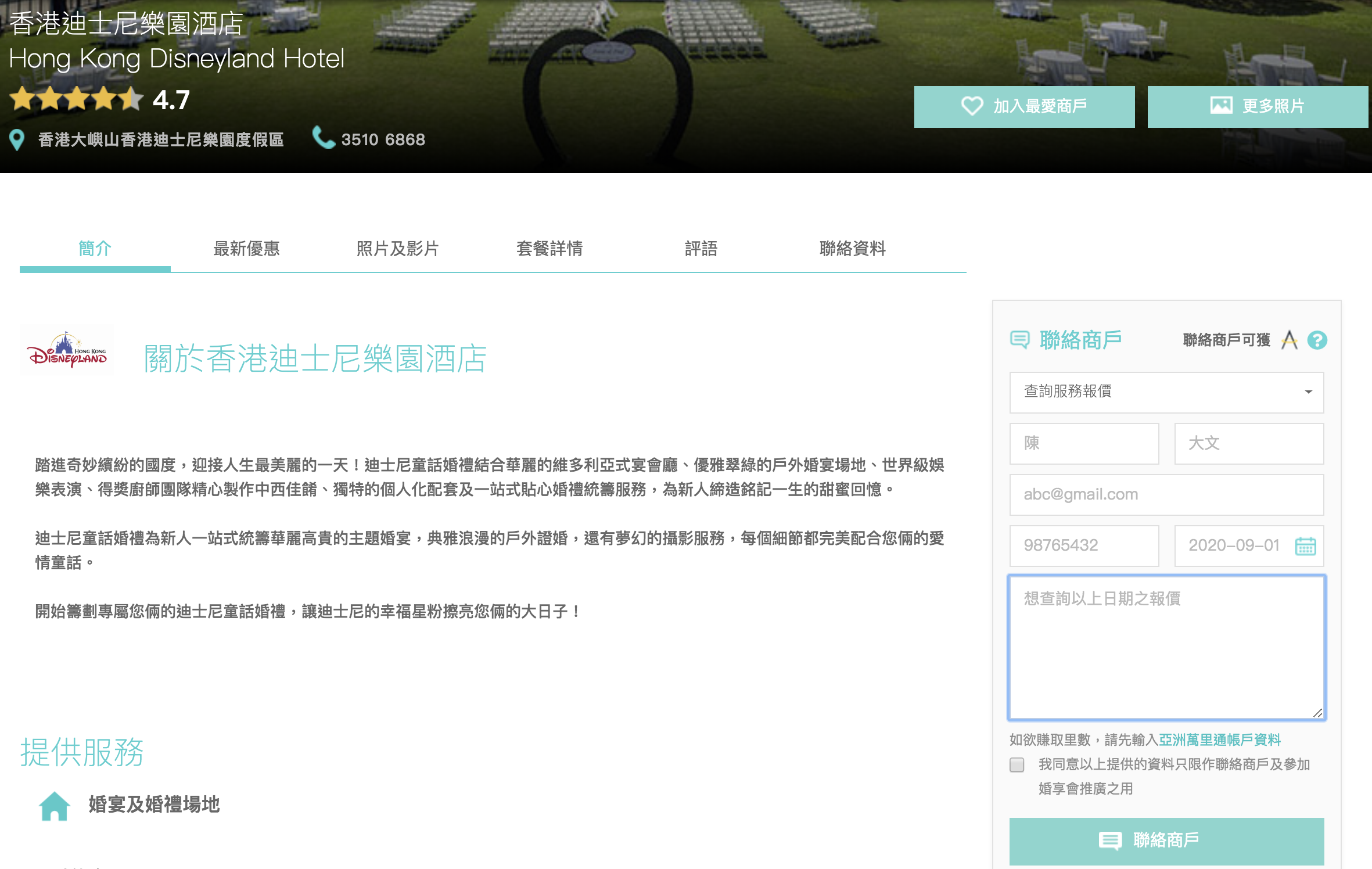
Task: Click the email field abc@gmail.com
Action: pos(1166,494)
